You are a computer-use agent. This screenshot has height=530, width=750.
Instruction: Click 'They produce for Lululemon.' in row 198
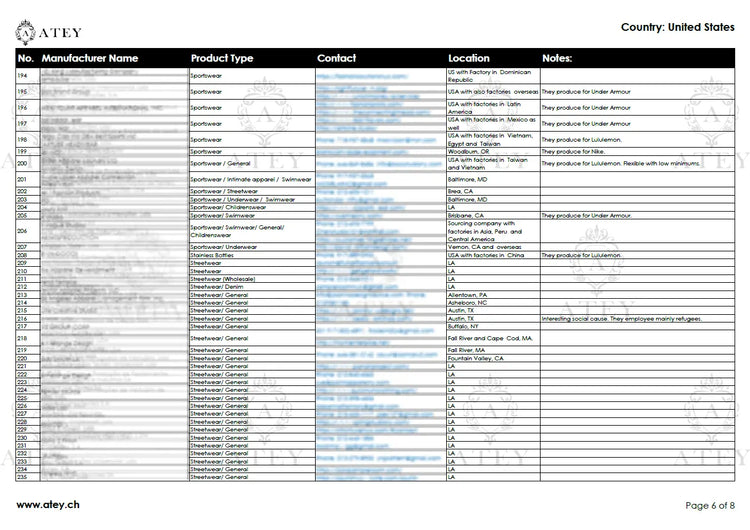(x=581, y=140)
